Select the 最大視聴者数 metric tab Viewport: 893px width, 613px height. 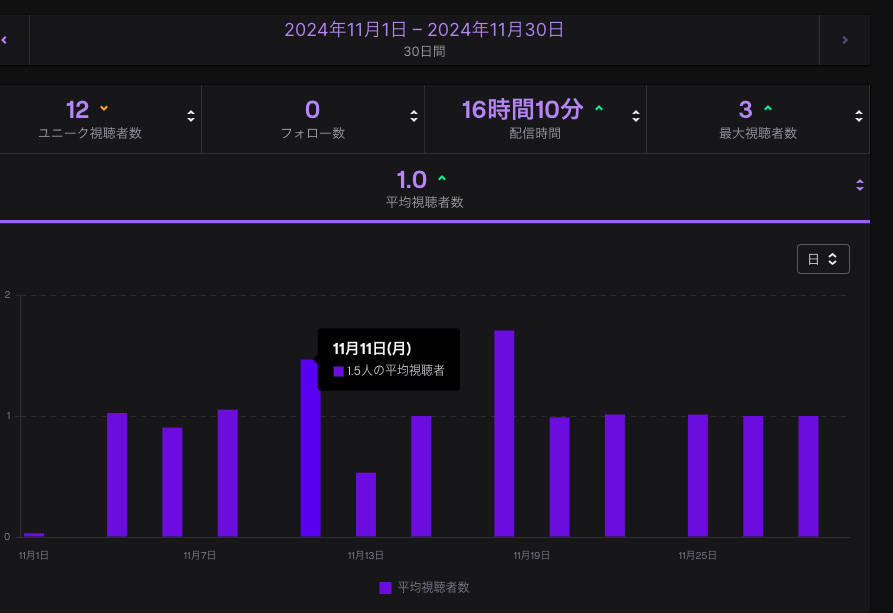[757, 118]
